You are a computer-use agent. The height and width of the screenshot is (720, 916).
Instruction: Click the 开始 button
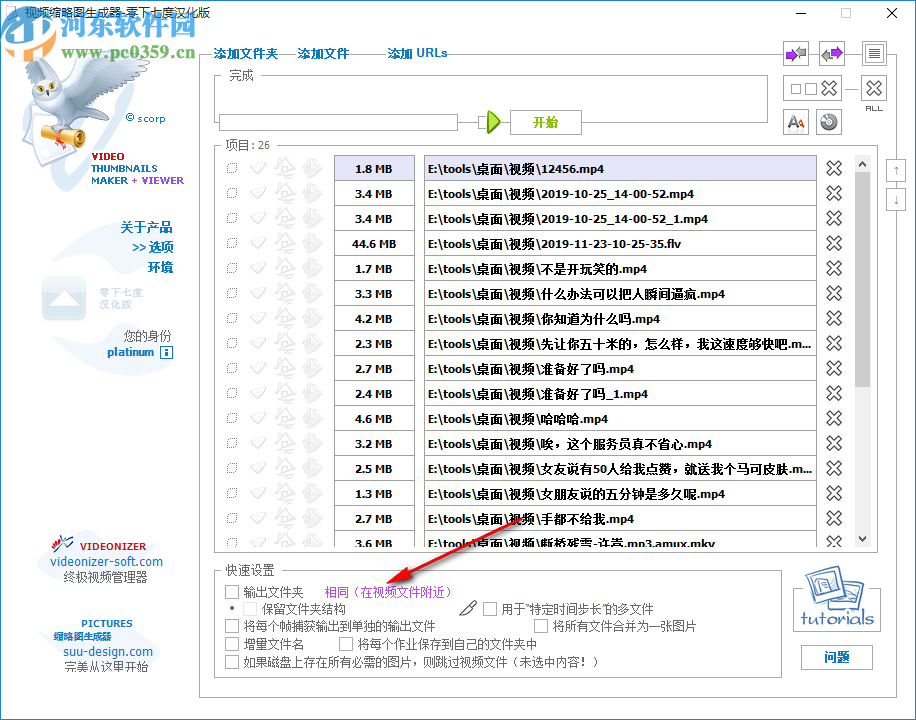point(546,122)
